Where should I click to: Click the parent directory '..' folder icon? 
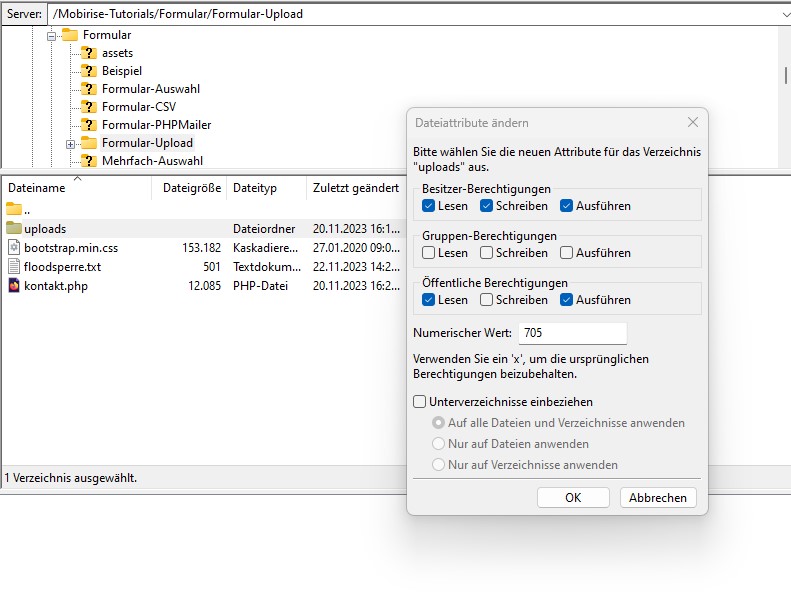(x=14, y=208)
